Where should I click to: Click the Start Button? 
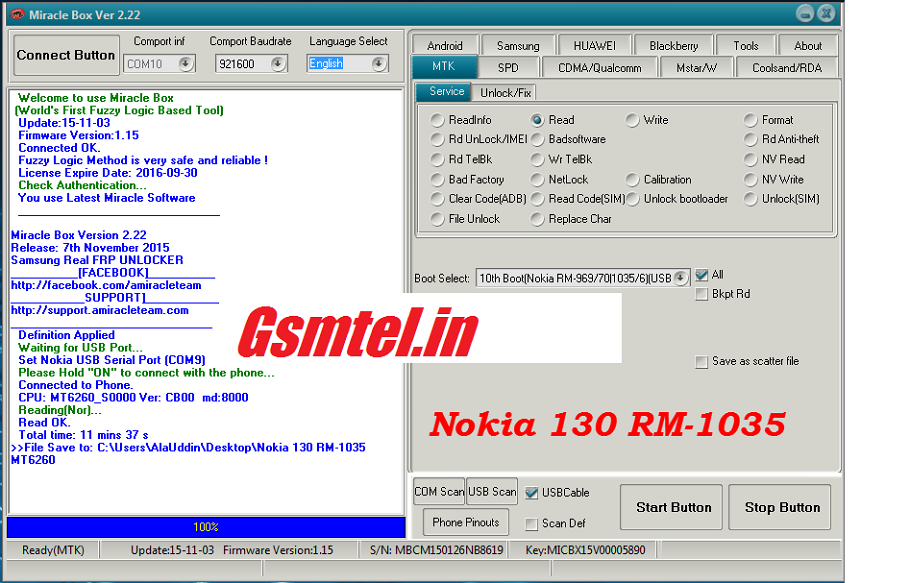coord(673,508)
